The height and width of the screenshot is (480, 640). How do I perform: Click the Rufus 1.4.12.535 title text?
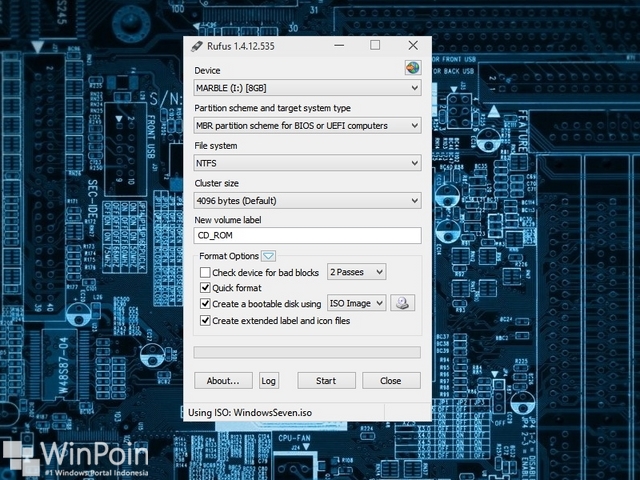coord(241,46)
